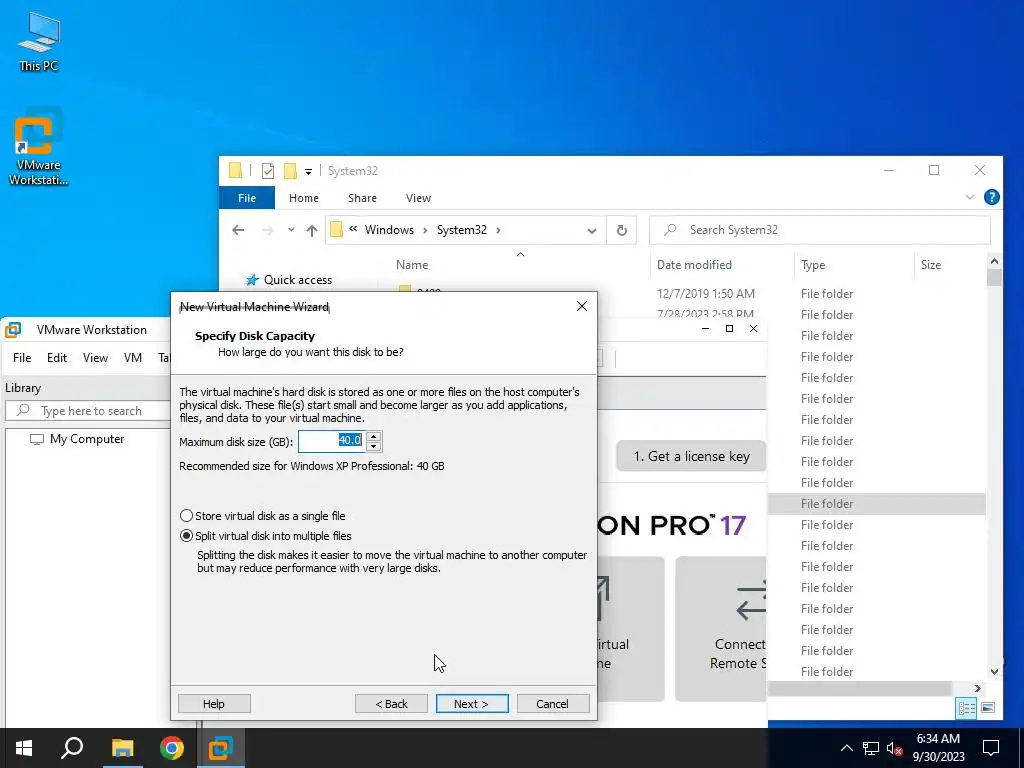
Task: Open This PC desktop icon
Action: (39, 41)
